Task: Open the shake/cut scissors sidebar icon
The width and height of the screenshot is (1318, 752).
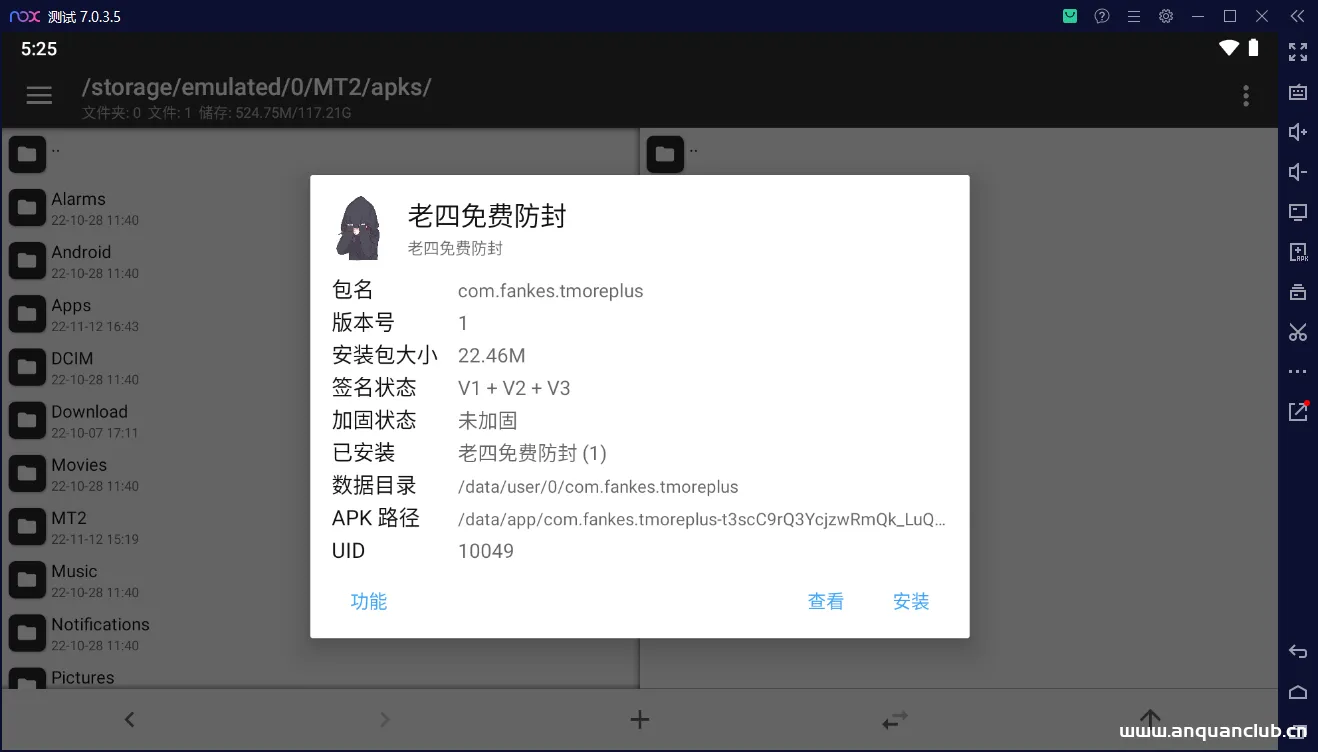Action: 1297,331
